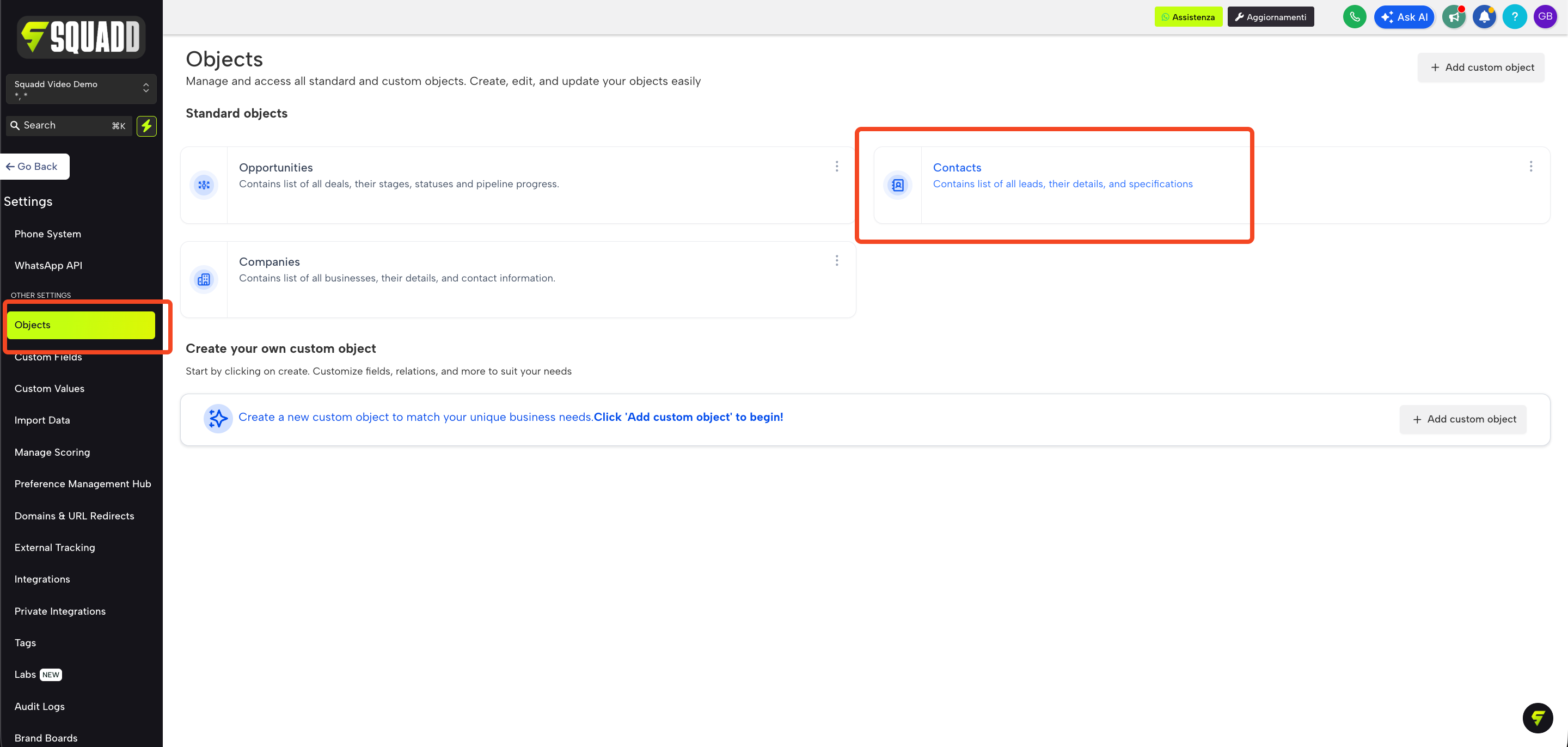This screenshot has height=747, width=1568.
Task: Click the Objects page title
Action: tap(224, 59)
